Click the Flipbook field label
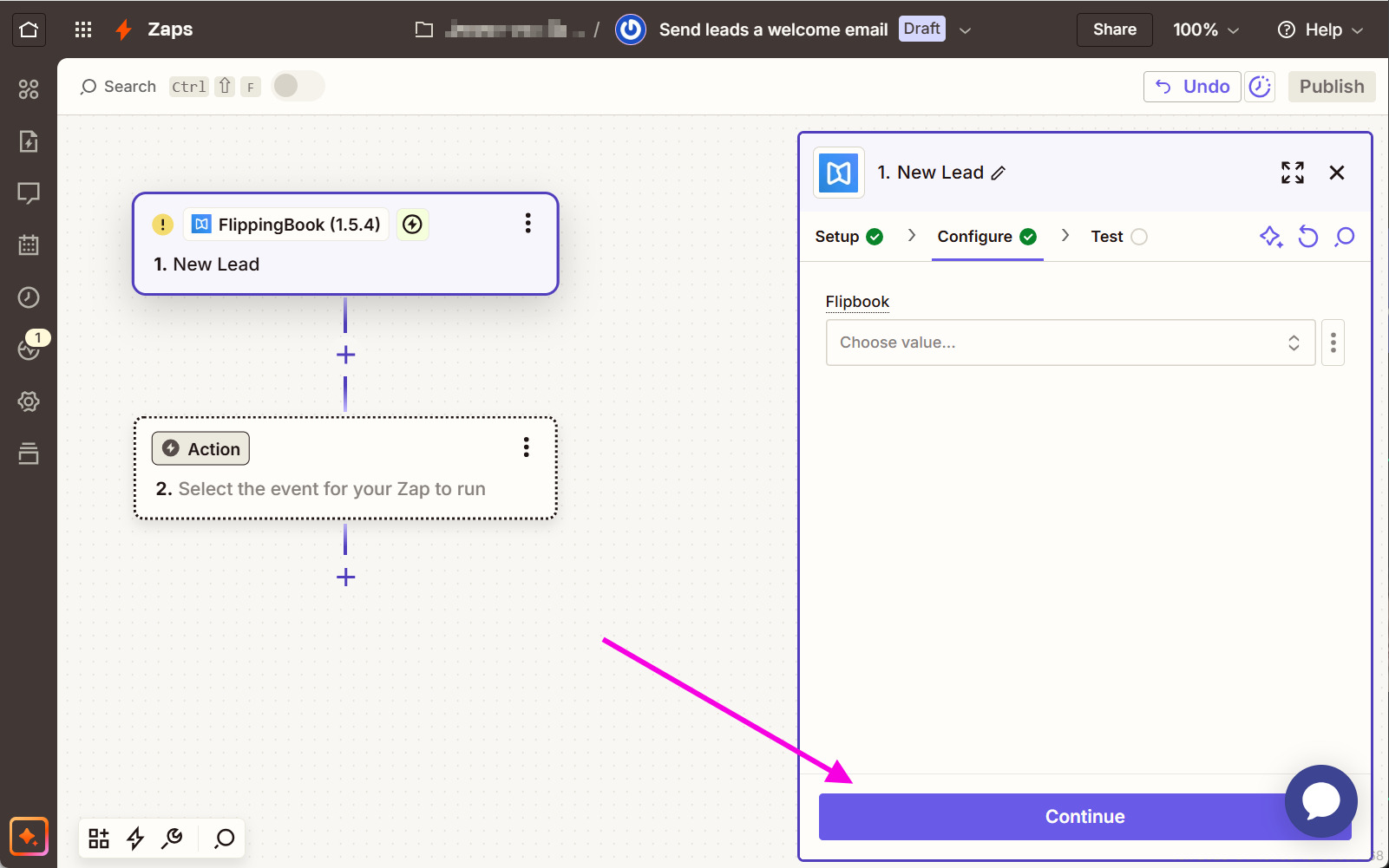This screenshot has height=868, width=1389. pos(857,302)
